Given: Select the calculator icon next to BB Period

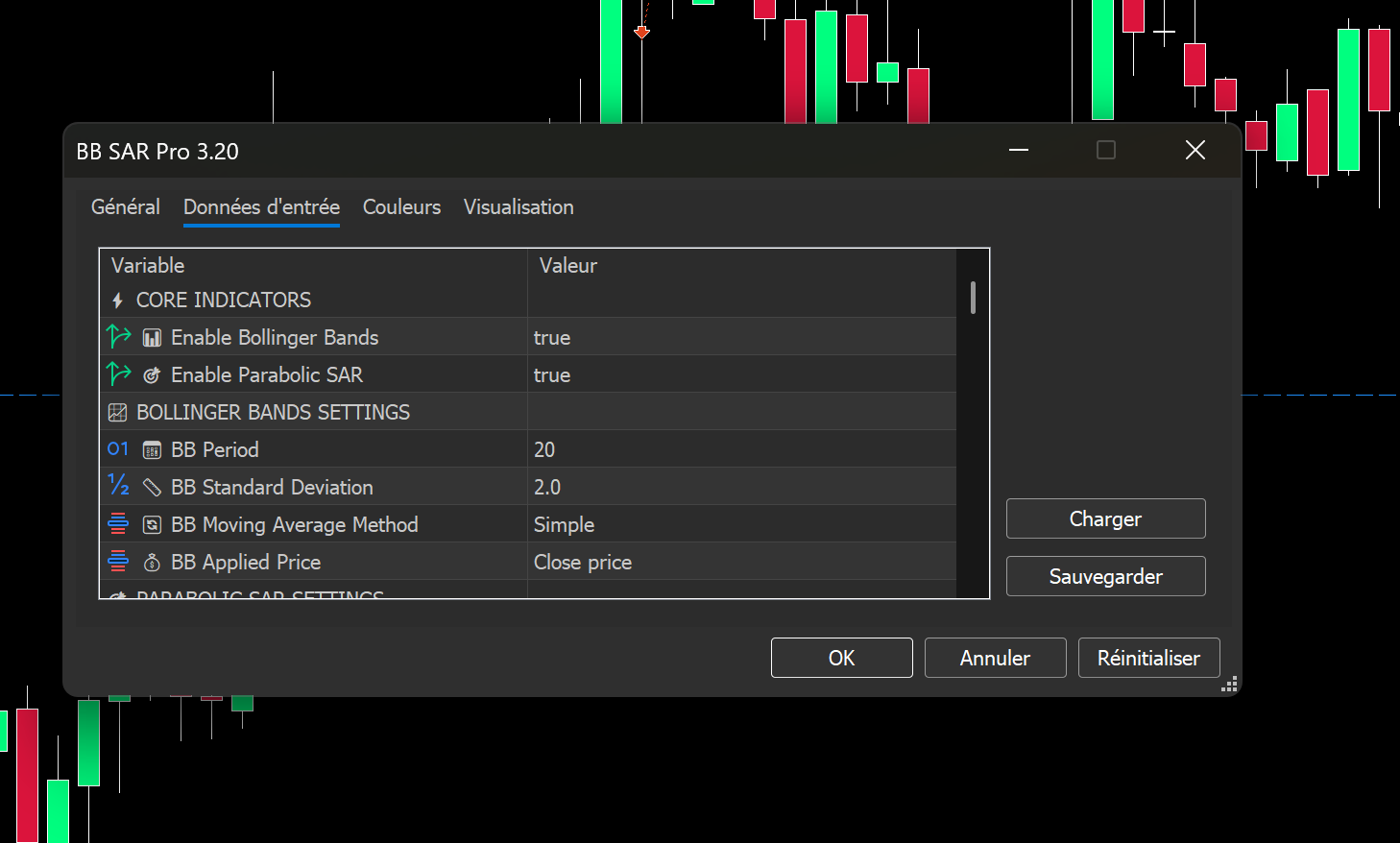Looking at the screenshot, I should (152, 448).
